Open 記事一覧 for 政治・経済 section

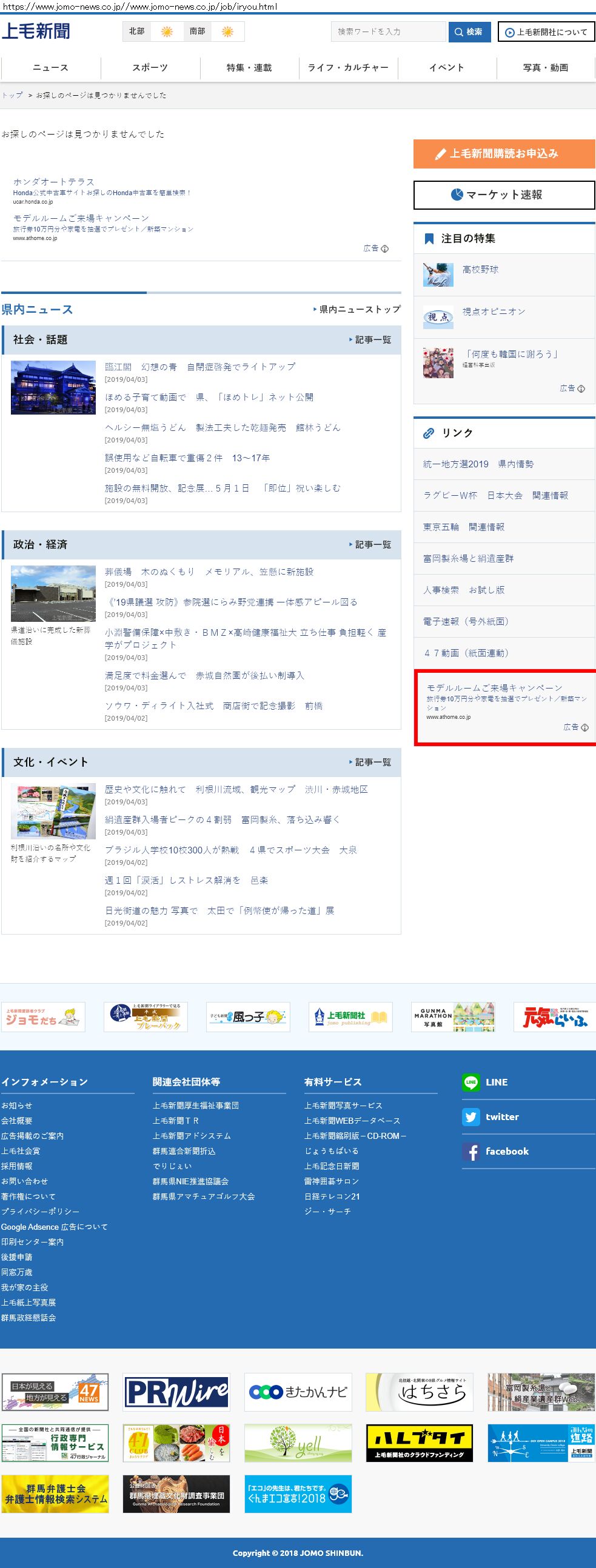click(x=370, y=544)
